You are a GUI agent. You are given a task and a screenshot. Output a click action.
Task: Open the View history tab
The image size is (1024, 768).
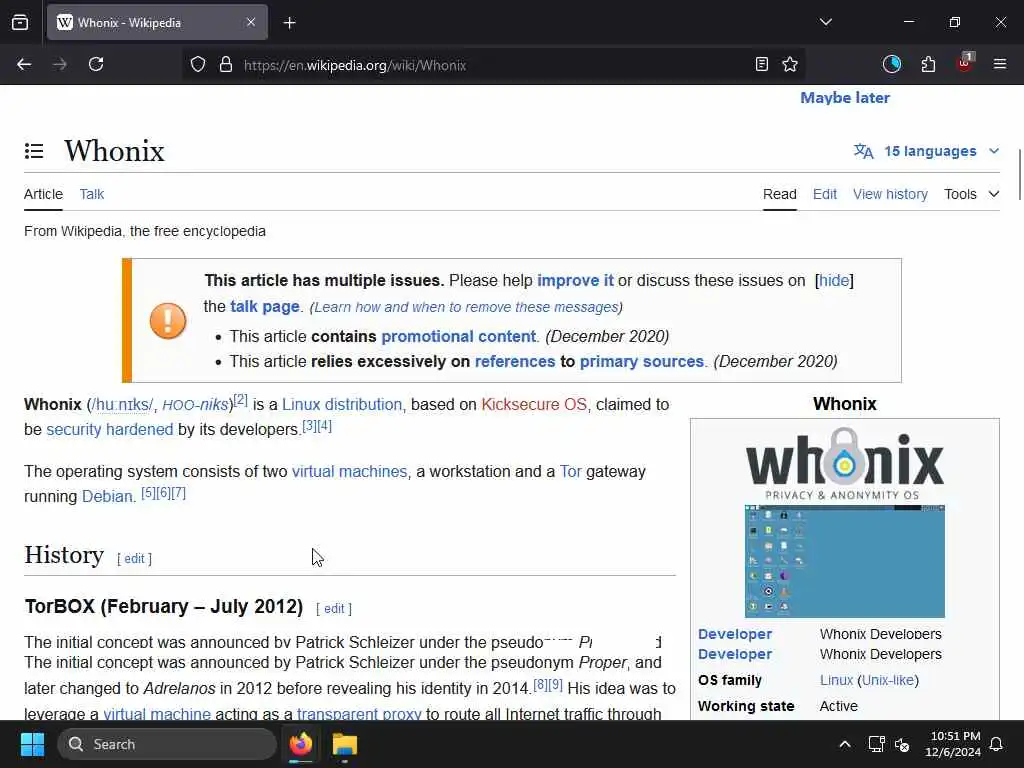click(890, 195)
